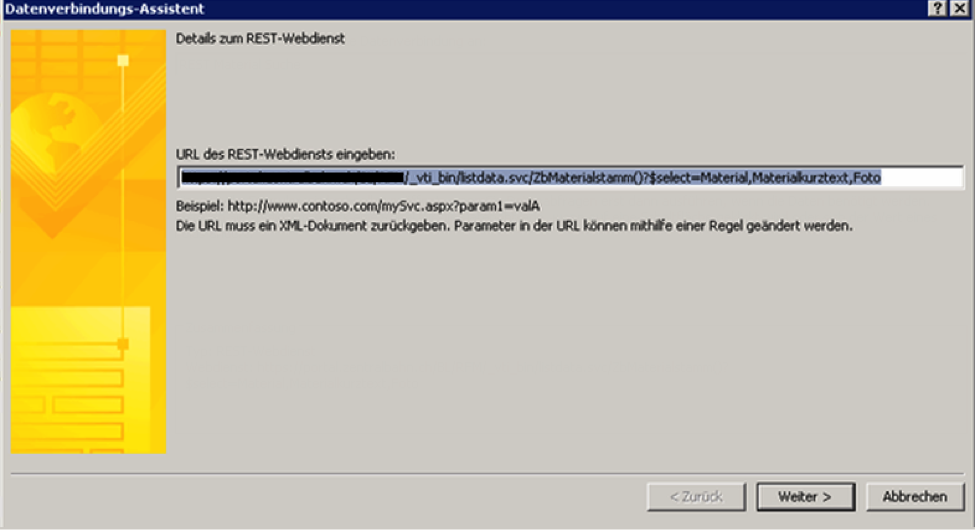Click small square marker atop sidebar graphic
The height and width of the screenshot is (530, 975).
123,60
